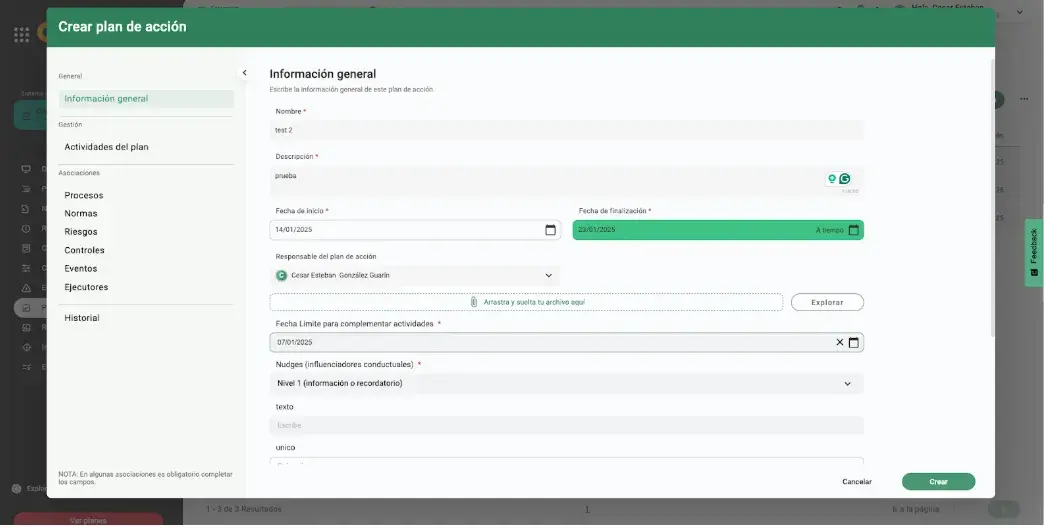1044x528 pixels.
Task: Open the Fecha de finalización calendar icon
Action: 853,230
